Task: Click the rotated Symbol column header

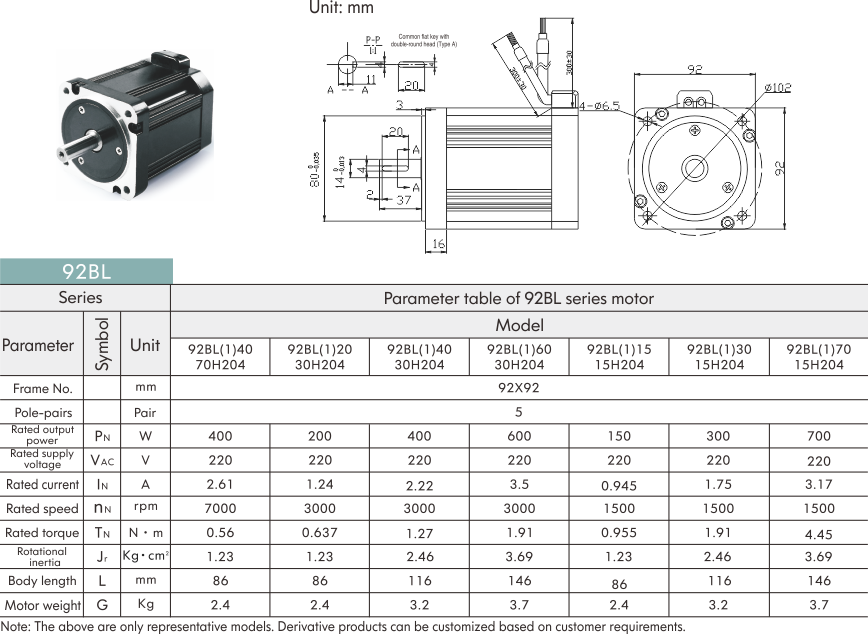Action: (x=103, y=345)
